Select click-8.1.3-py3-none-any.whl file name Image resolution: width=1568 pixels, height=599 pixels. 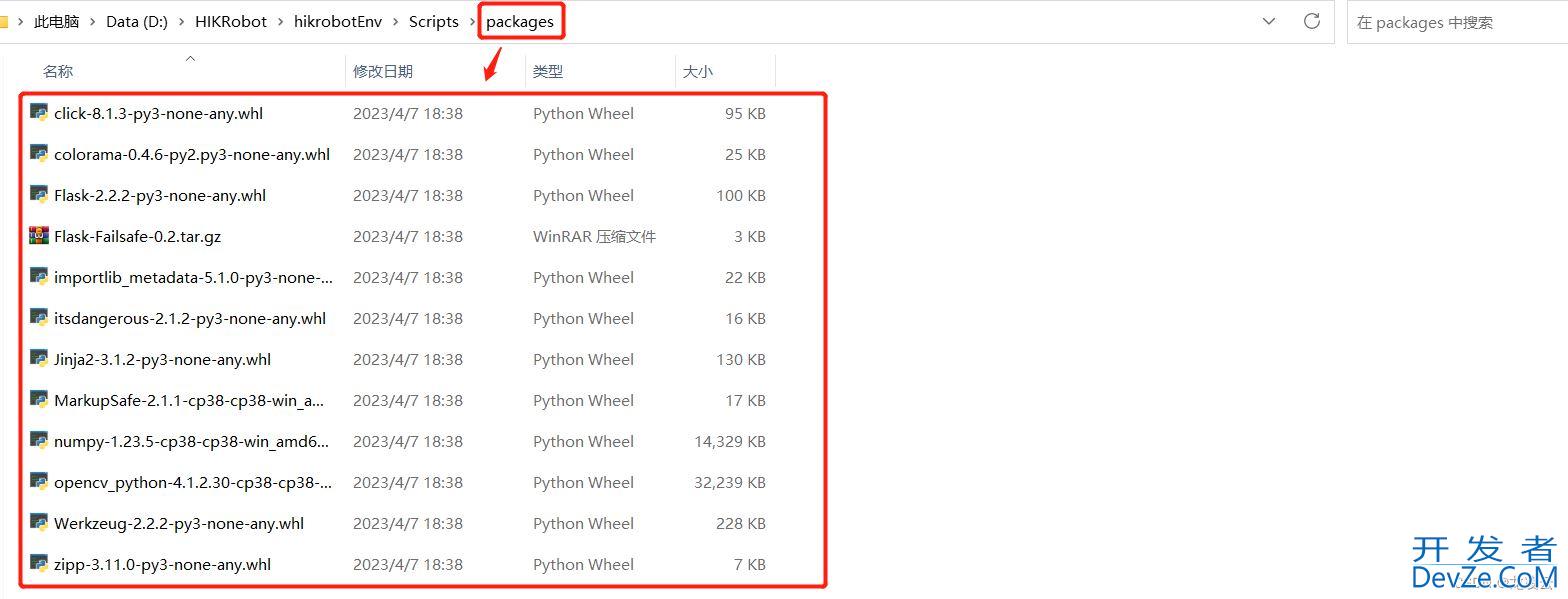(x=159, y=113)
